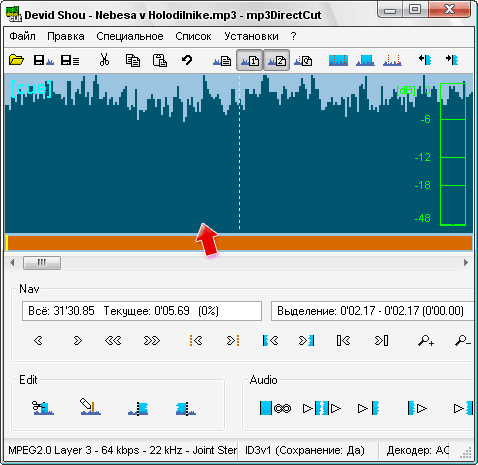This screenshot has width=478, height=465.
Task: Click the save selection floppy icon
Action: click(x=44, y=60)
